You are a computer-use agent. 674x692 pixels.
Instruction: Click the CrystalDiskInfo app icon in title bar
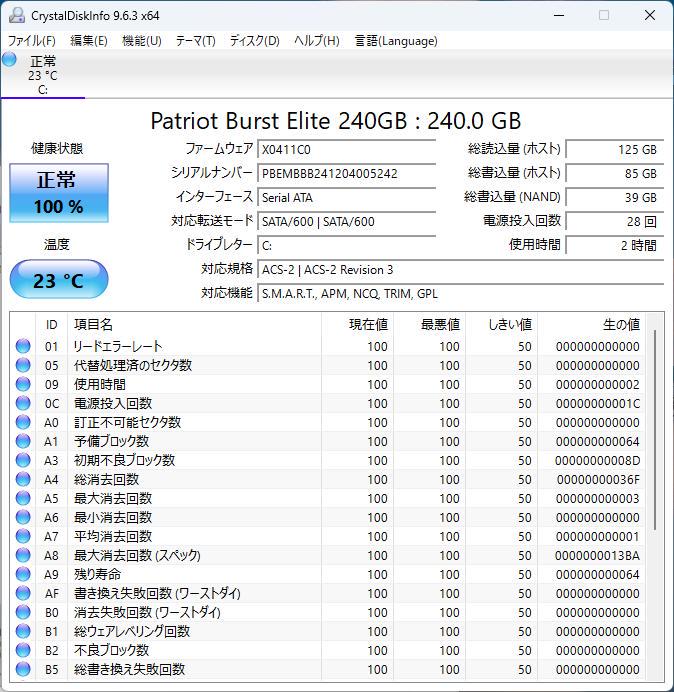click(x=17, y=15)
